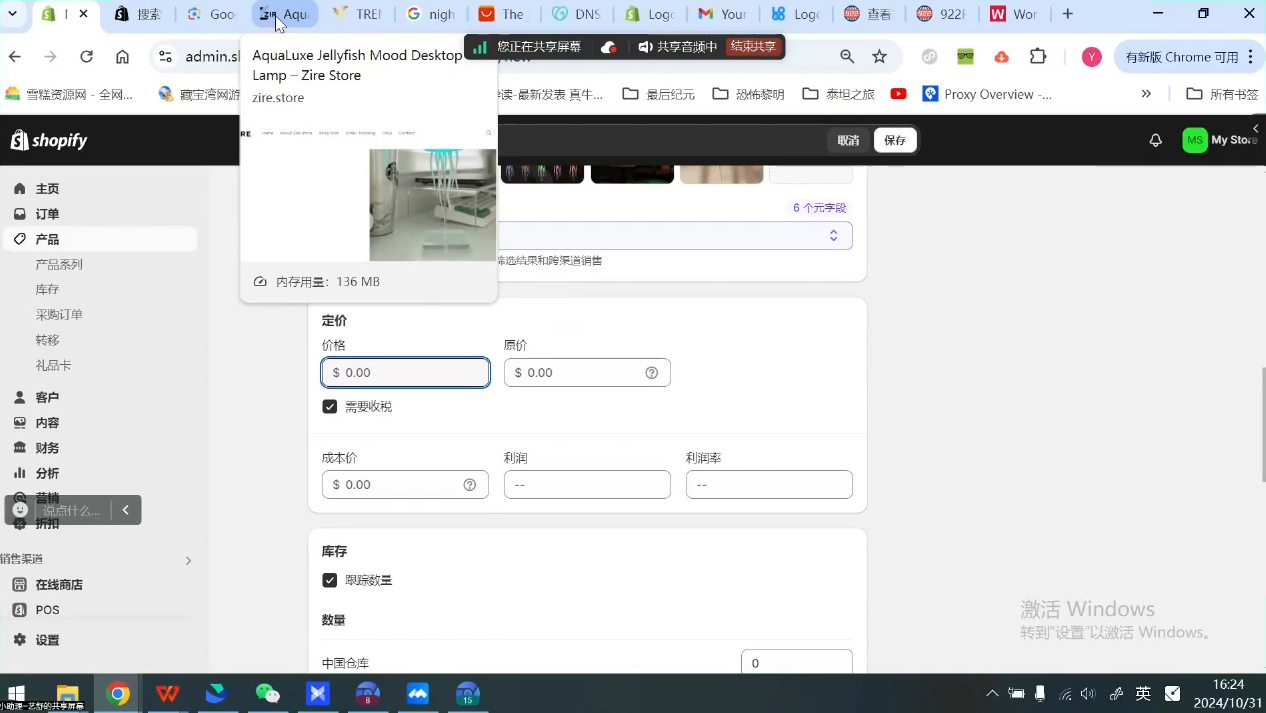Click the notification bell icon
This screenshot has height=713, width=1266.
tap(1155, 140)
